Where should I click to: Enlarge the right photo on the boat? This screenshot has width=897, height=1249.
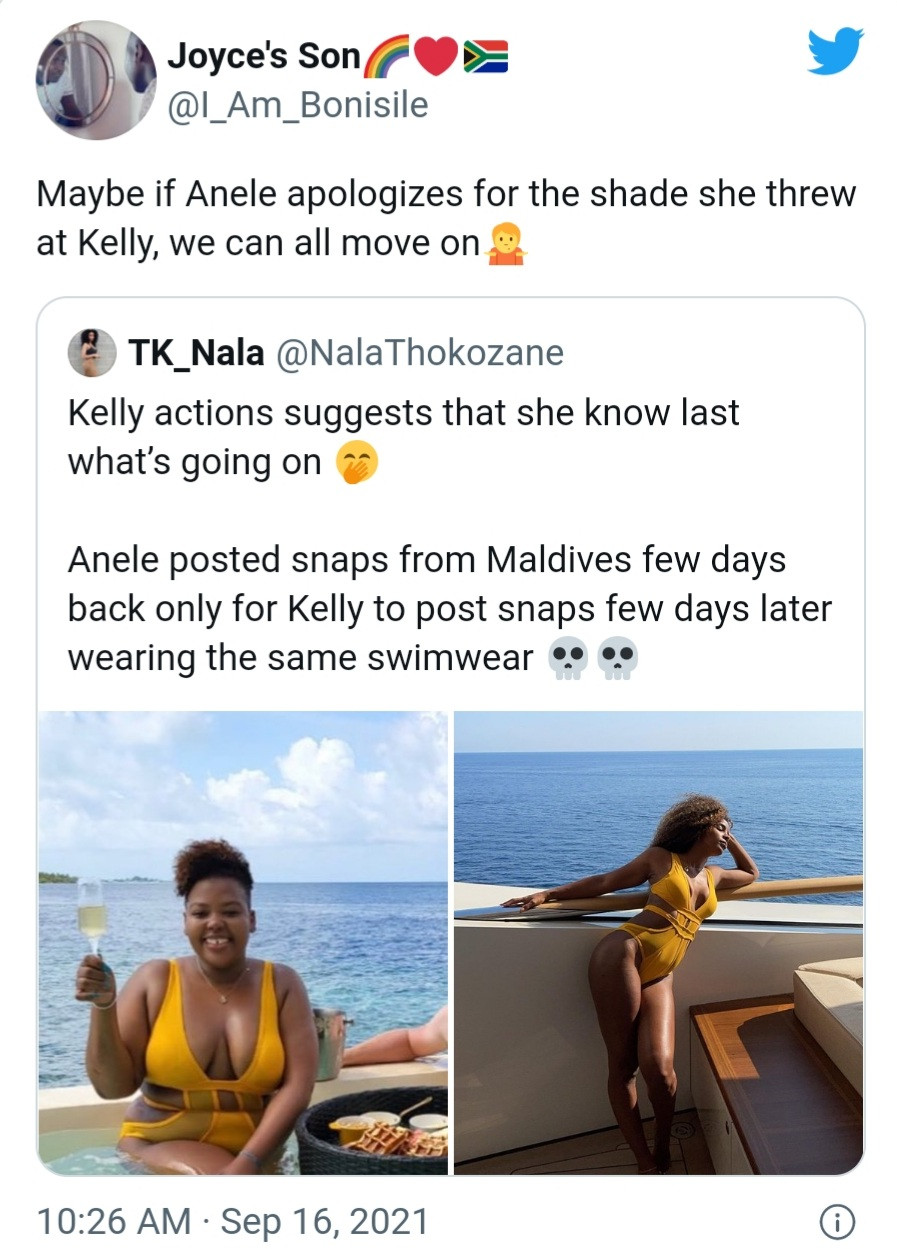click(658, 941)
